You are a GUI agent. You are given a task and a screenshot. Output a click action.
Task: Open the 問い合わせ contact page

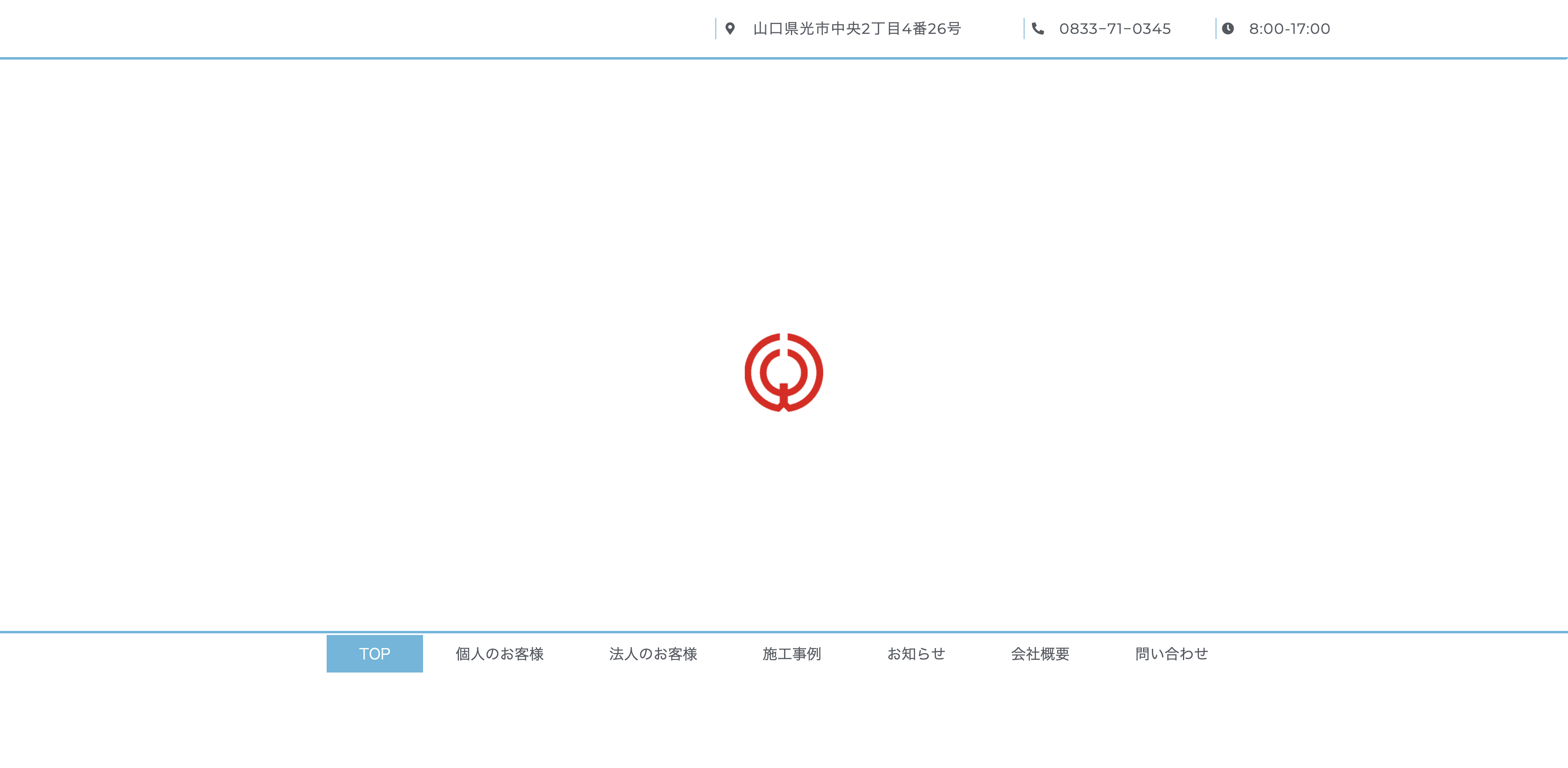(1172, 654)
